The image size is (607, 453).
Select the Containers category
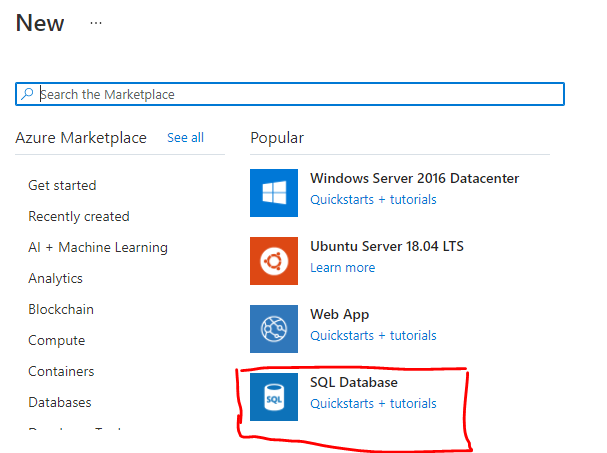tap(61, 371)
